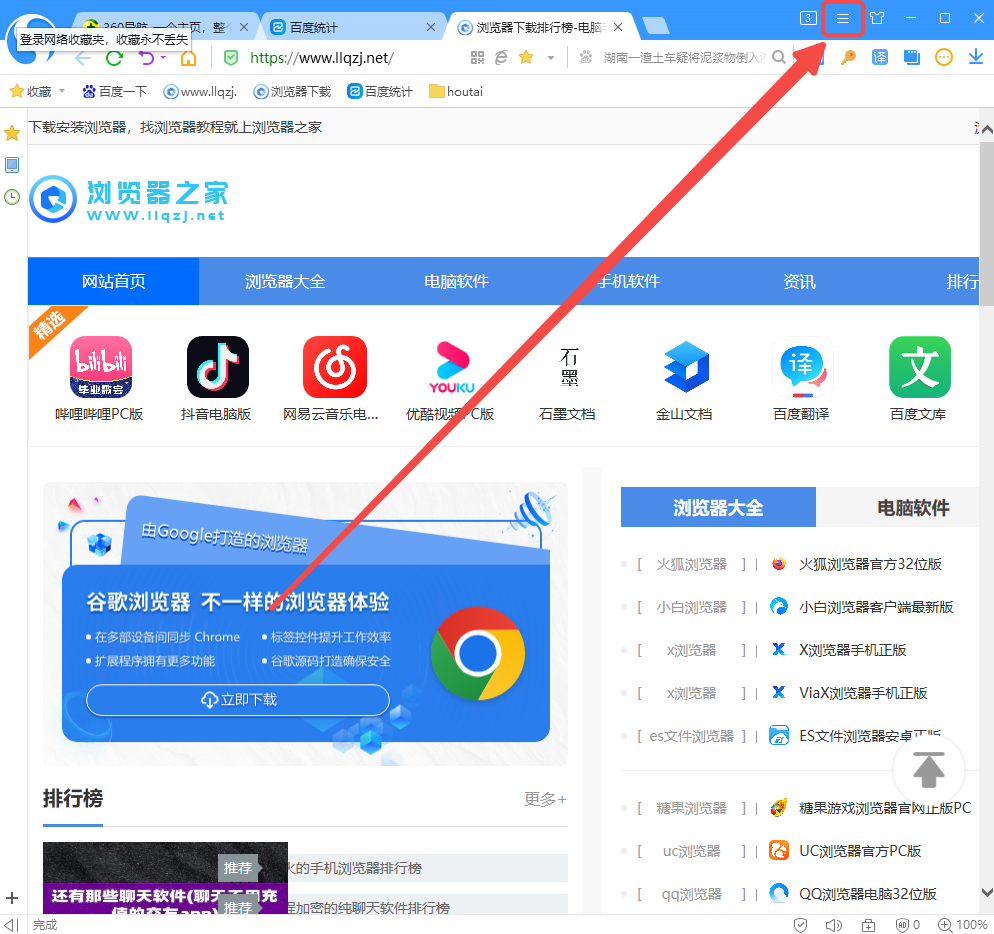The height and width of the screenshot is (934, 994).
Task: Open the skin changer shirt icon
Action: [x=877, y=18]
